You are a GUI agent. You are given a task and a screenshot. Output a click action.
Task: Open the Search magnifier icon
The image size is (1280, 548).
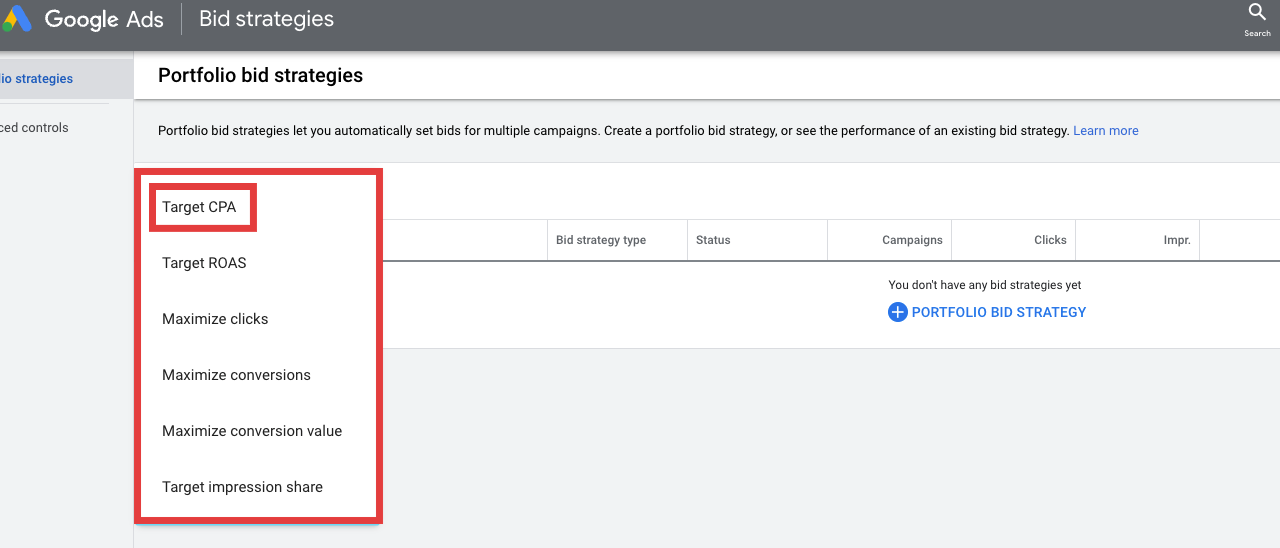tap(1257, 12)
